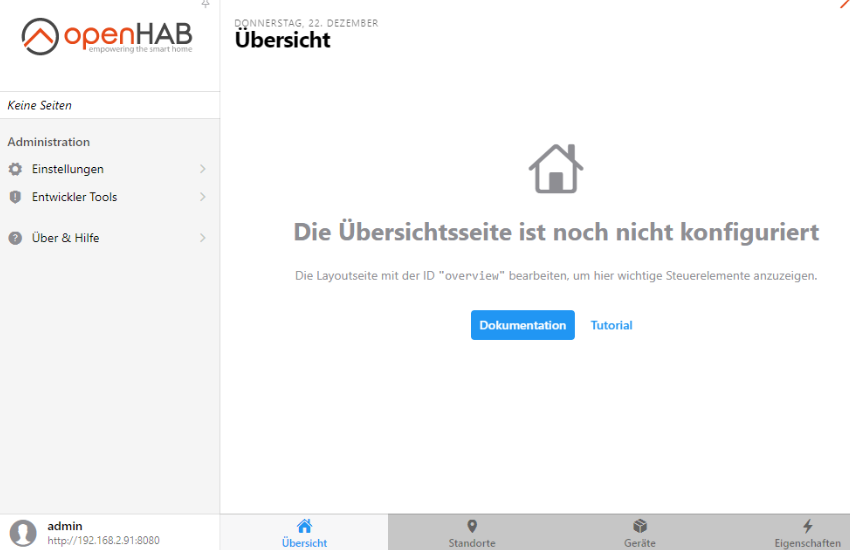Click the heading about Übersichtsseite not configured
Image resolution: width=850 pixels, height=550 pixels.
(x=556, y=232)
